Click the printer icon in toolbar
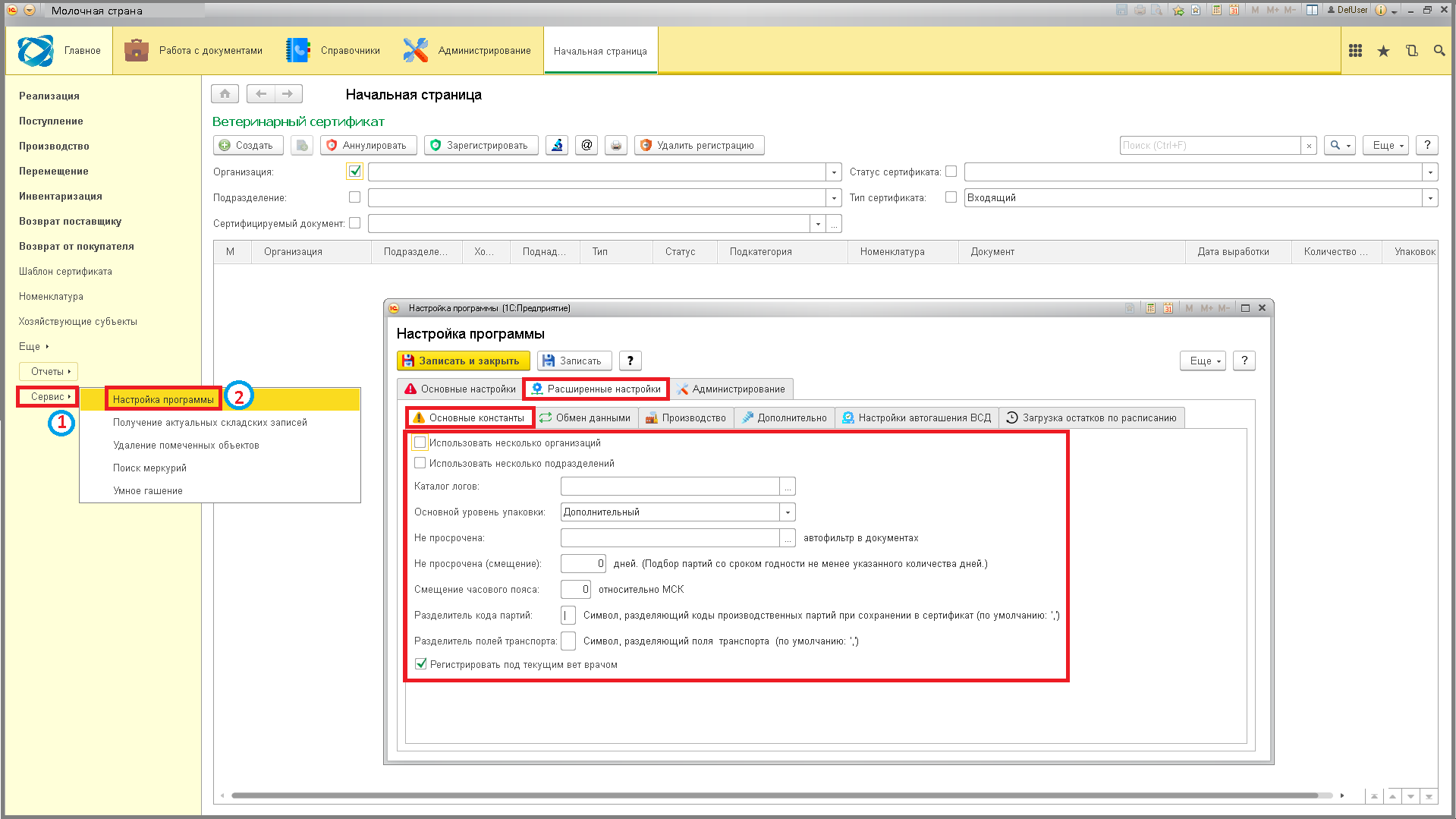Screen dimensions: 1456x819 pyautogui.click(x=616, y=145)
